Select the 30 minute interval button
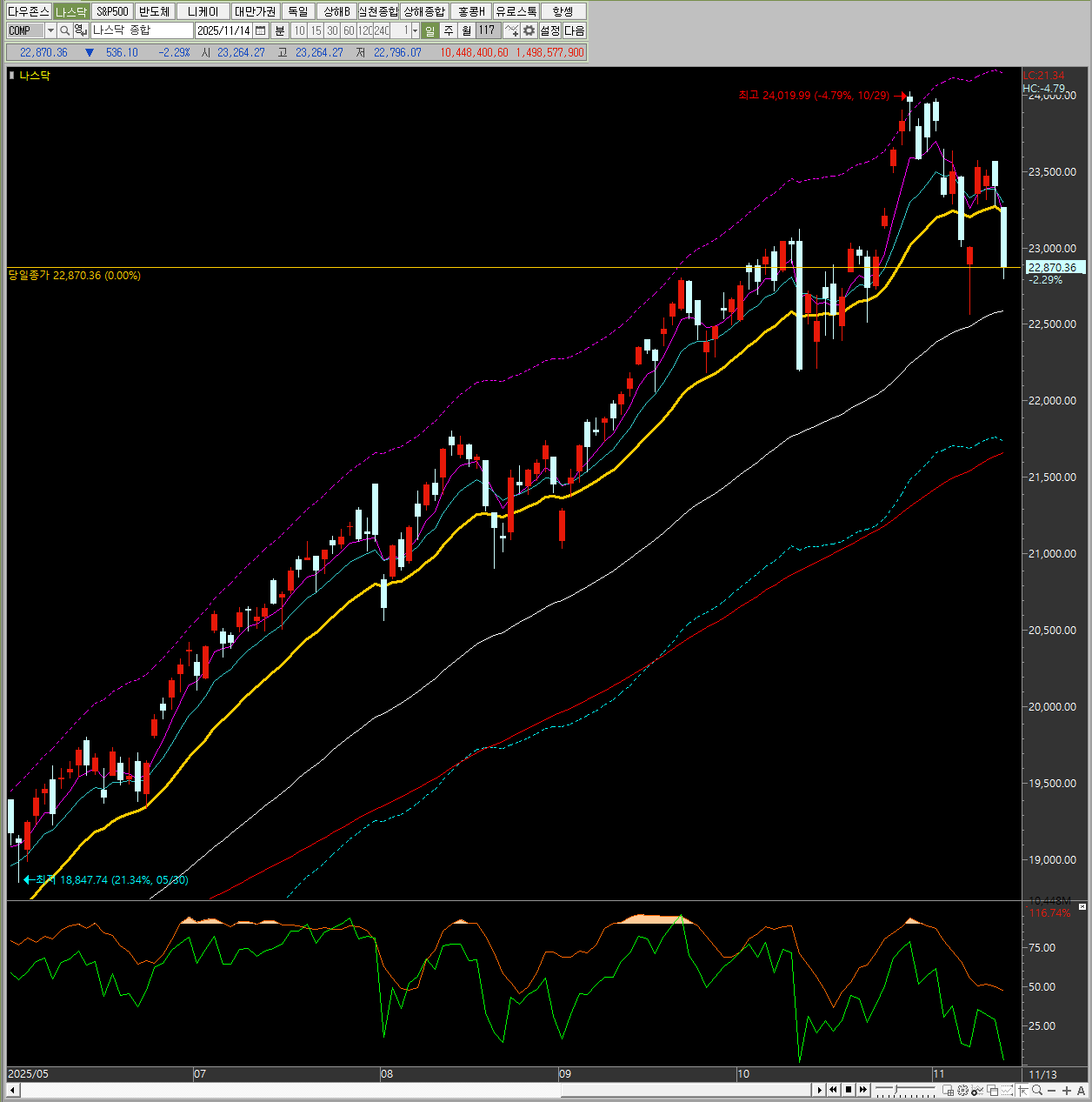This screenshot has width=1092, height=1102. pos(332,30)
